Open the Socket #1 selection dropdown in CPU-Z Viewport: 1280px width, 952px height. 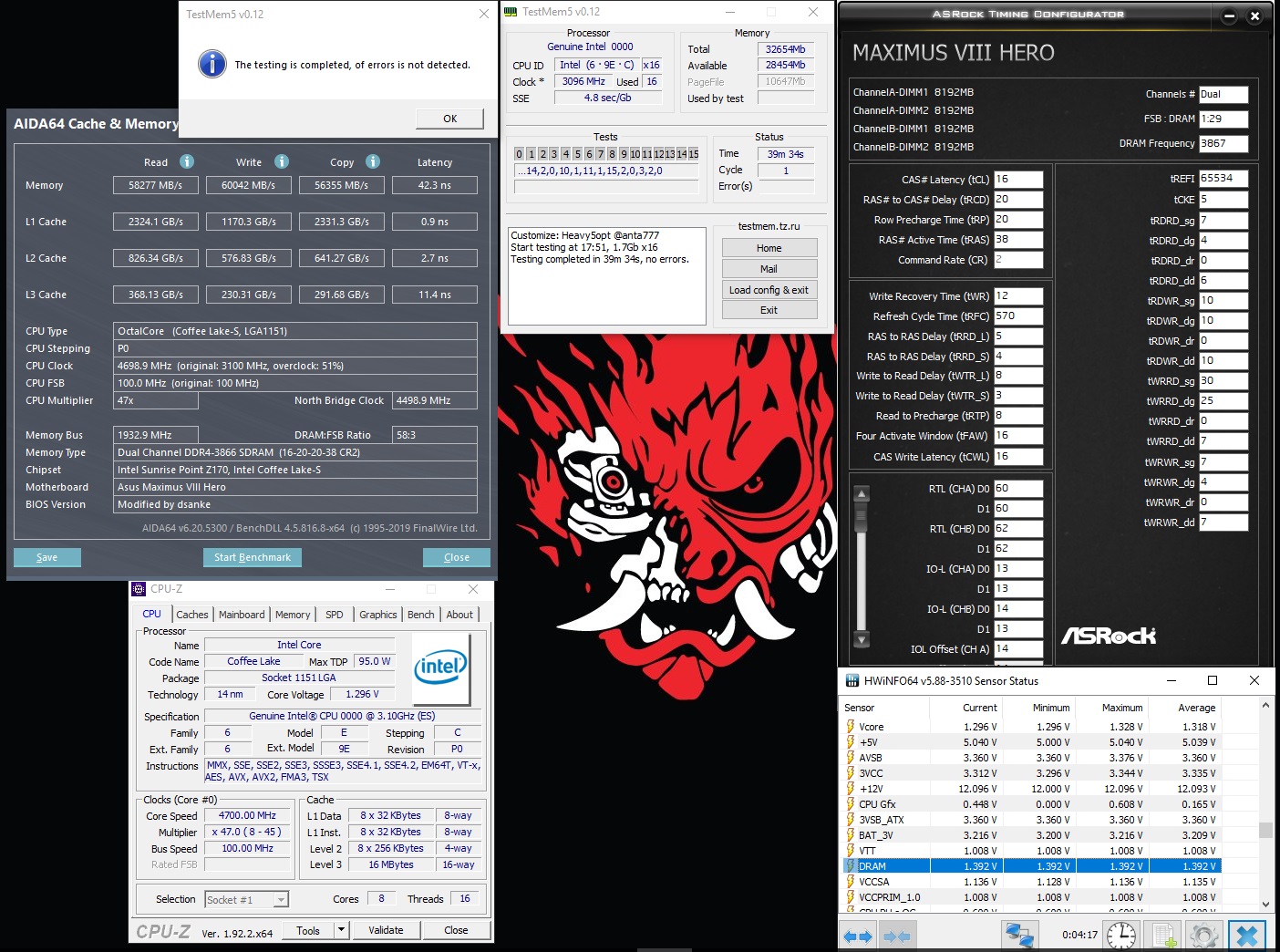click(281, 900)
